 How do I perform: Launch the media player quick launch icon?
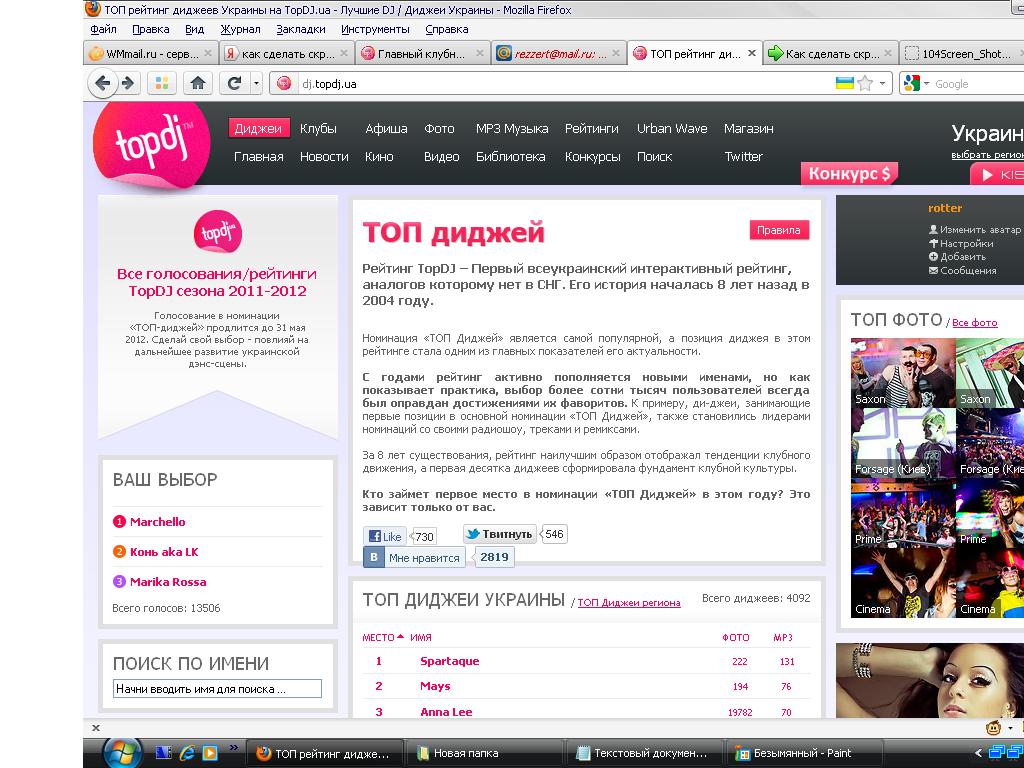[210, 753]
